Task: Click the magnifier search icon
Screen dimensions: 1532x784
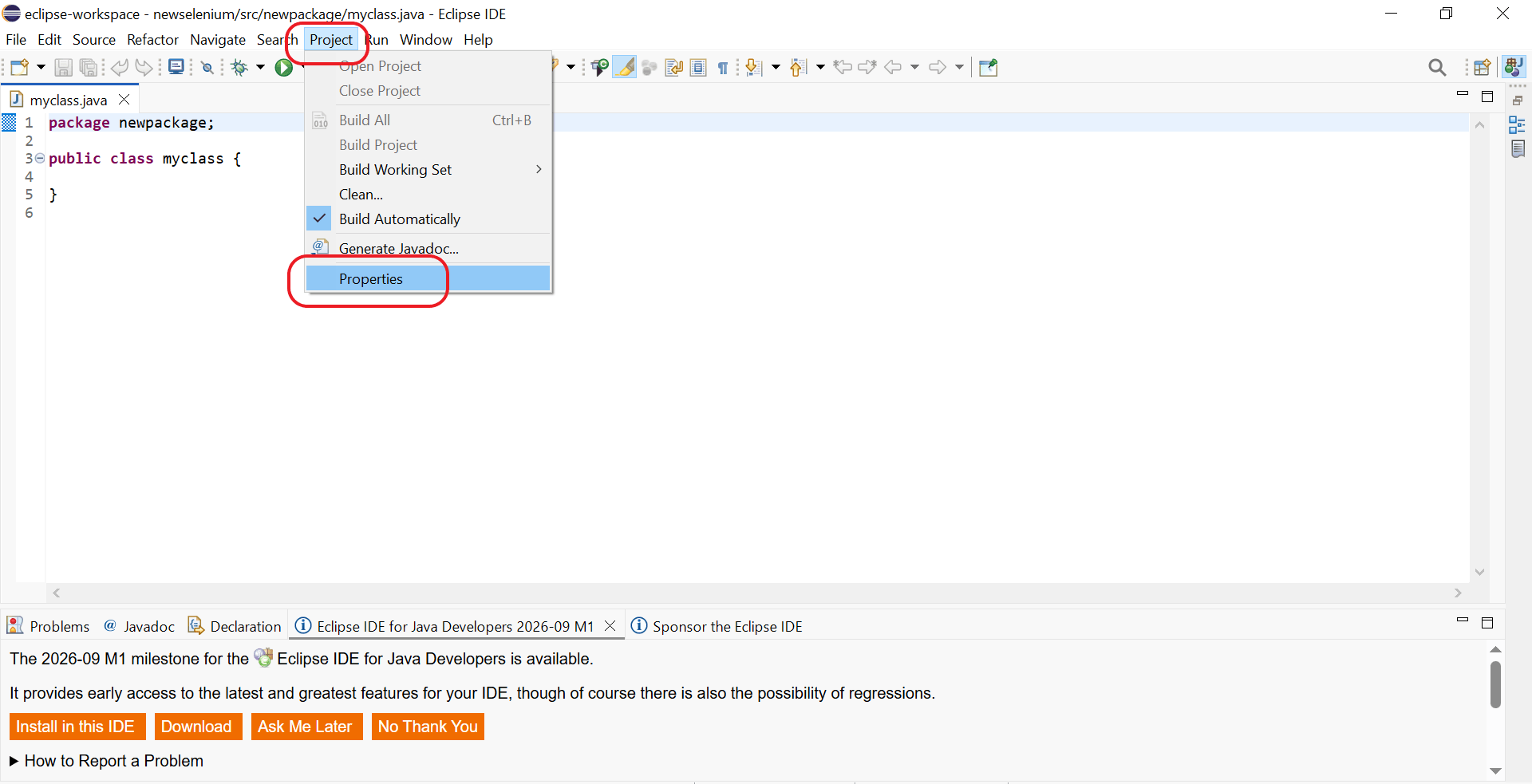Action: [1437, 68]
